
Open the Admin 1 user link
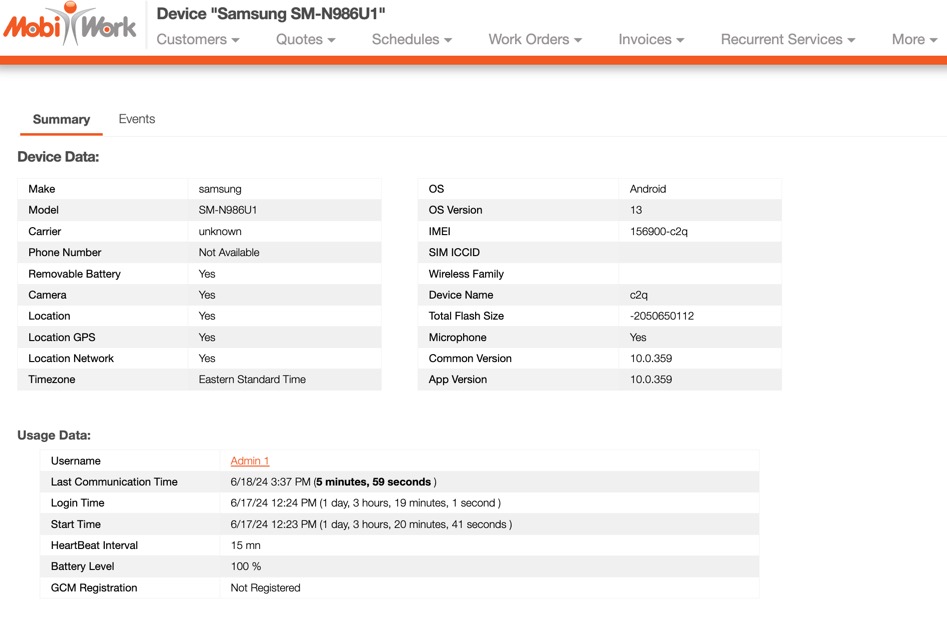tap(250, 461)
